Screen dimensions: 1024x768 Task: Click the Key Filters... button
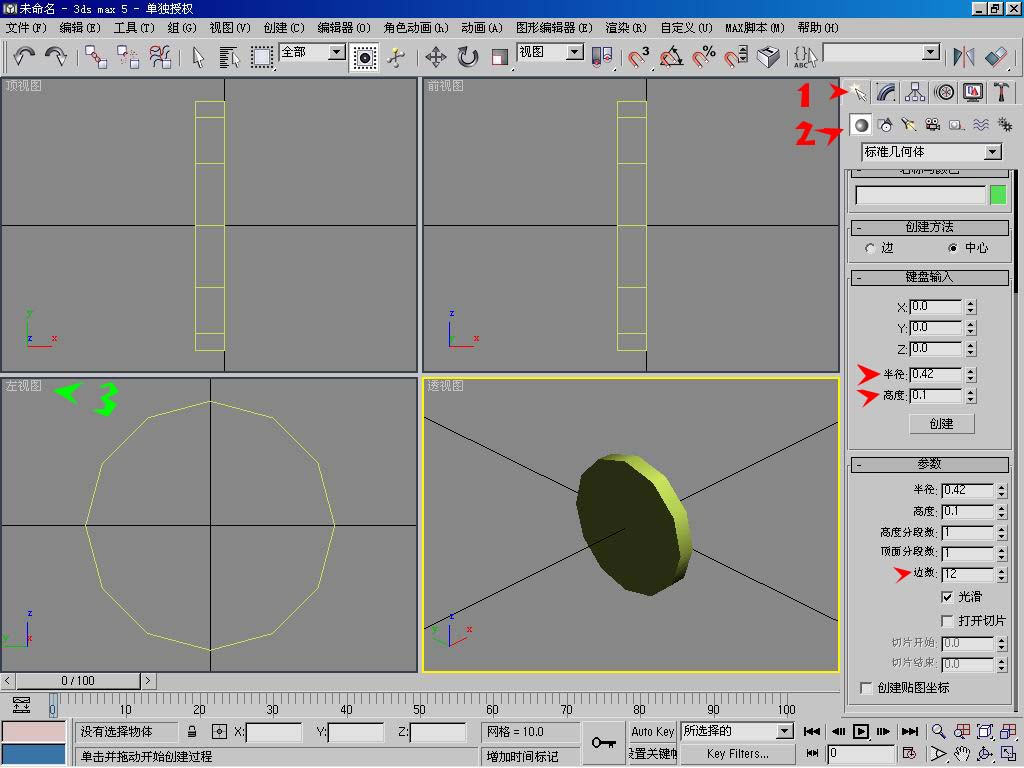coord(738,754)
